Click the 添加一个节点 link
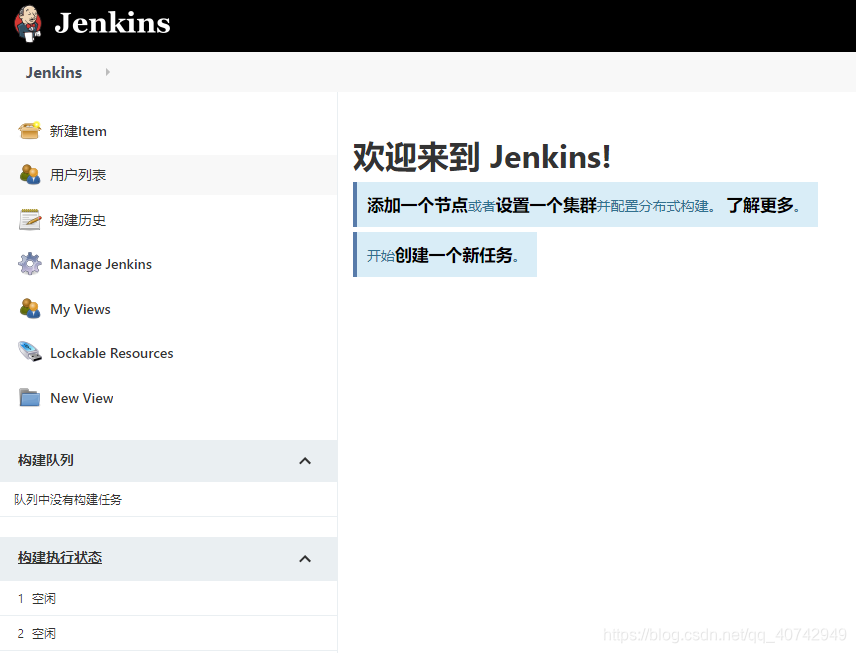This screenshot has width=856, height=653. click(x=417, y=205)
